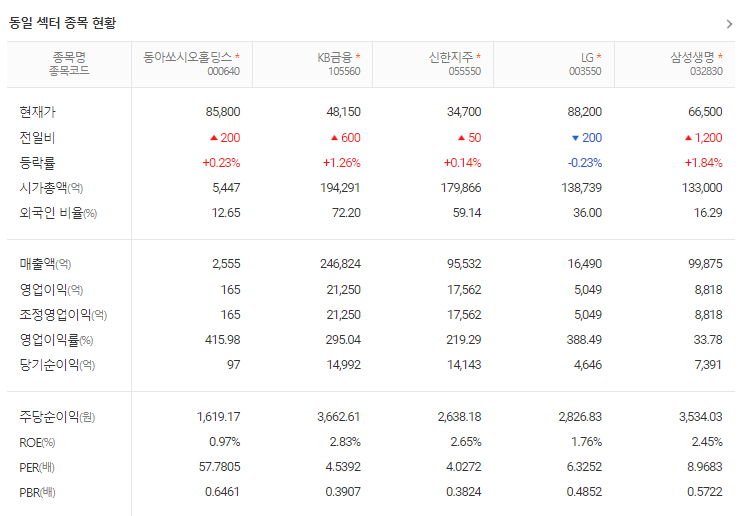Select stock code 032830
Viewport: 744px width, 516px height.
[x=707, y=71]
